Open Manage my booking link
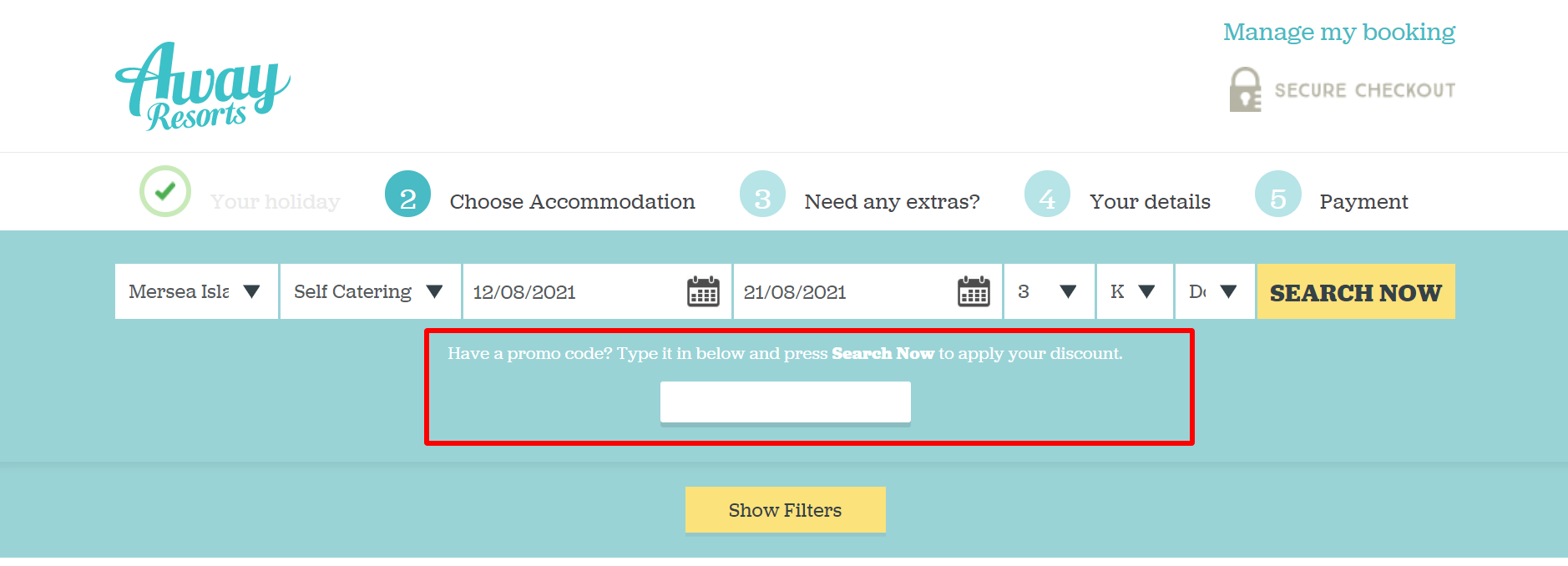Viewport: 1568px width, 566px height. (1339, 32)
